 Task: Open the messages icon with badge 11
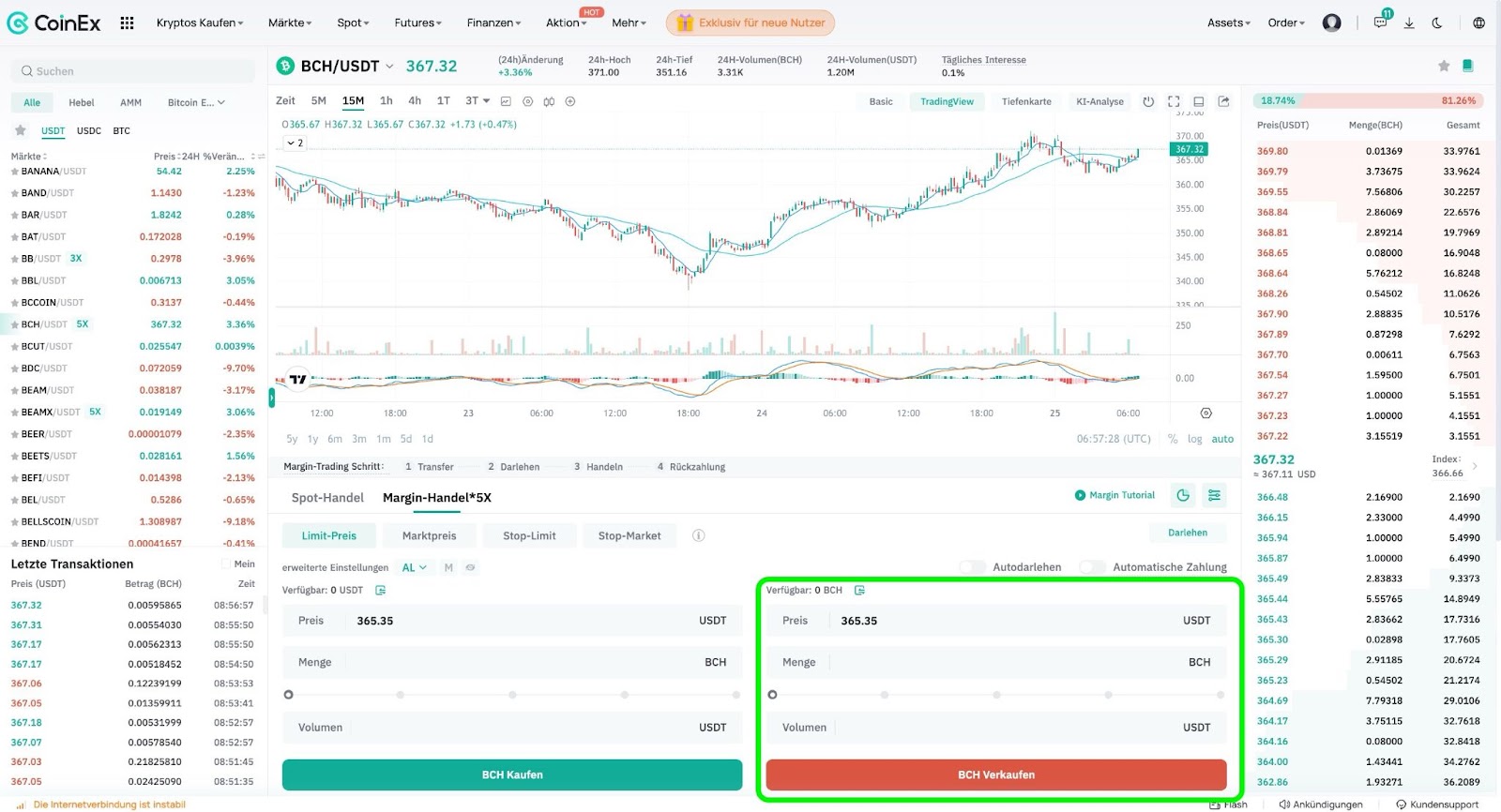[1380, 23]
